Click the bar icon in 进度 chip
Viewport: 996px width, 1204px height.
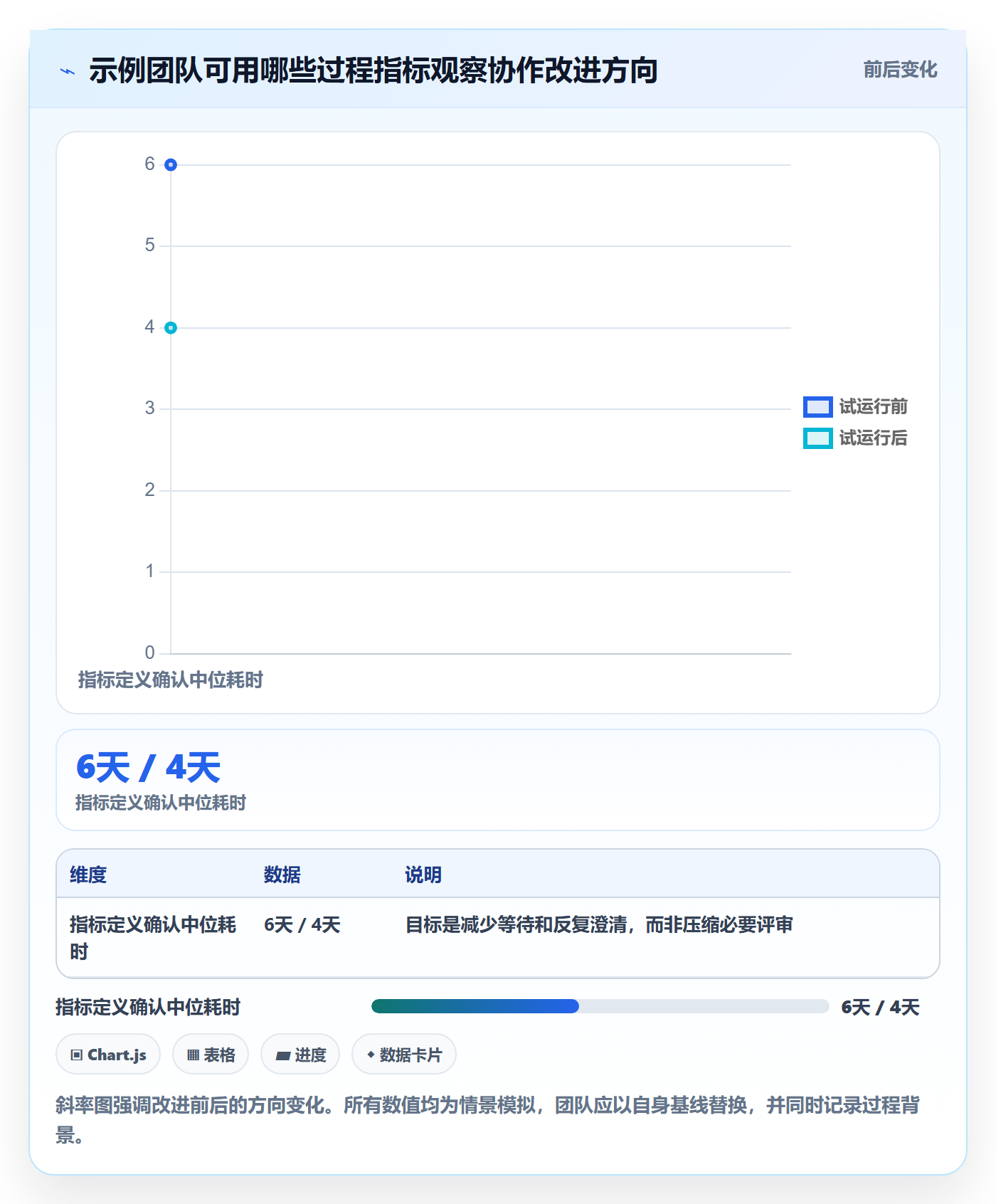click(x=282, y=1055)
